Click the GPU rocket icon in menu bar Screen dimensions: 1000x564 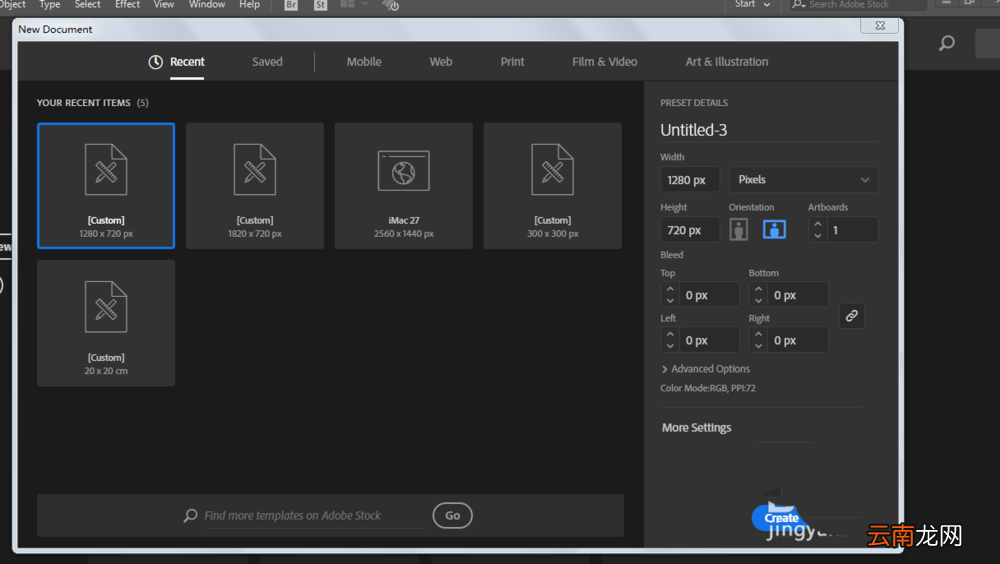click(390, 5)
